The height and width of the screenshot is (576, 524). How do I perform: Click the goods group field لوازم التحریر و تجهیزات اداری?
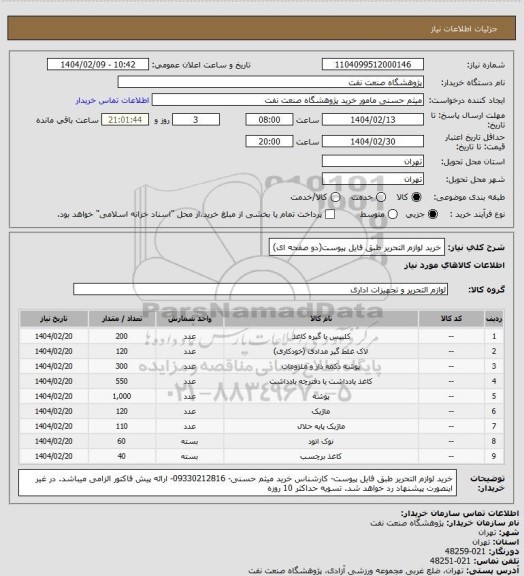(x=261, y=289)
